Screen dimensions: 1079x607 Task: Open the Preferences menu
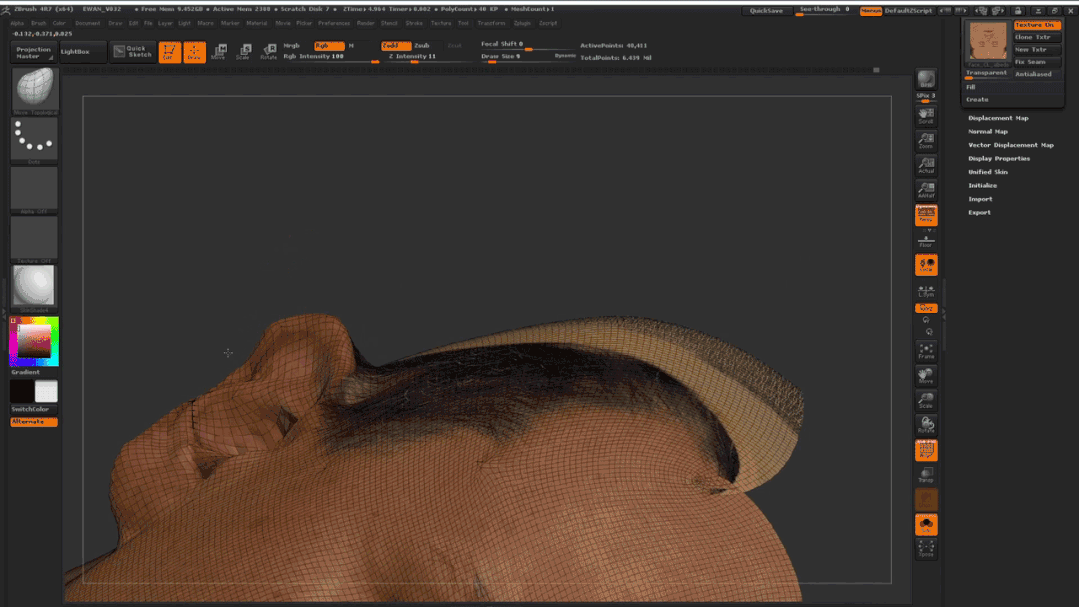334,23
